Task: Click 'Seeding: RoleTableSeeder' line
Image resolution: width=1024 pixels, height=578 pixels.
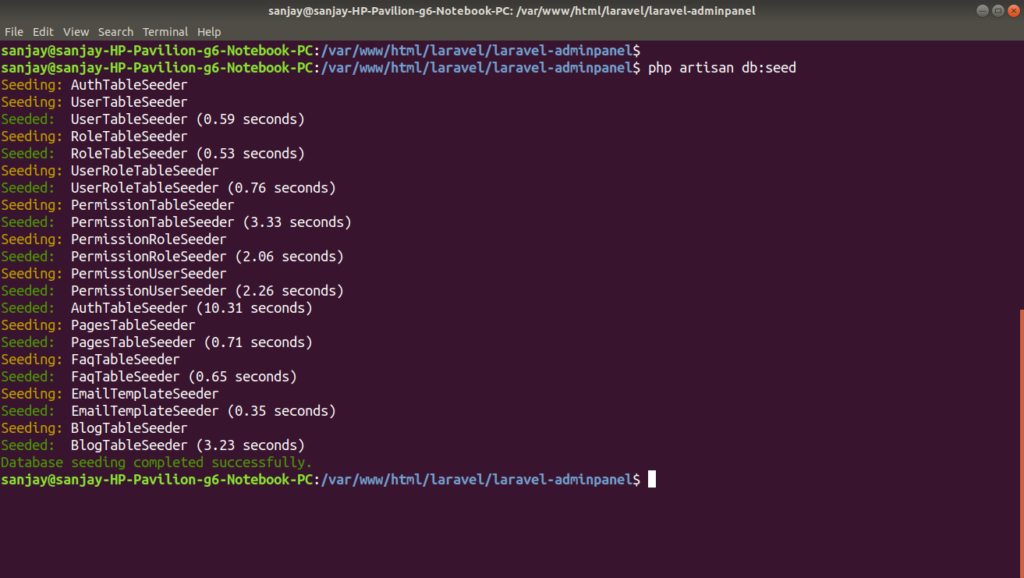Action: click(x=94, y=136)
